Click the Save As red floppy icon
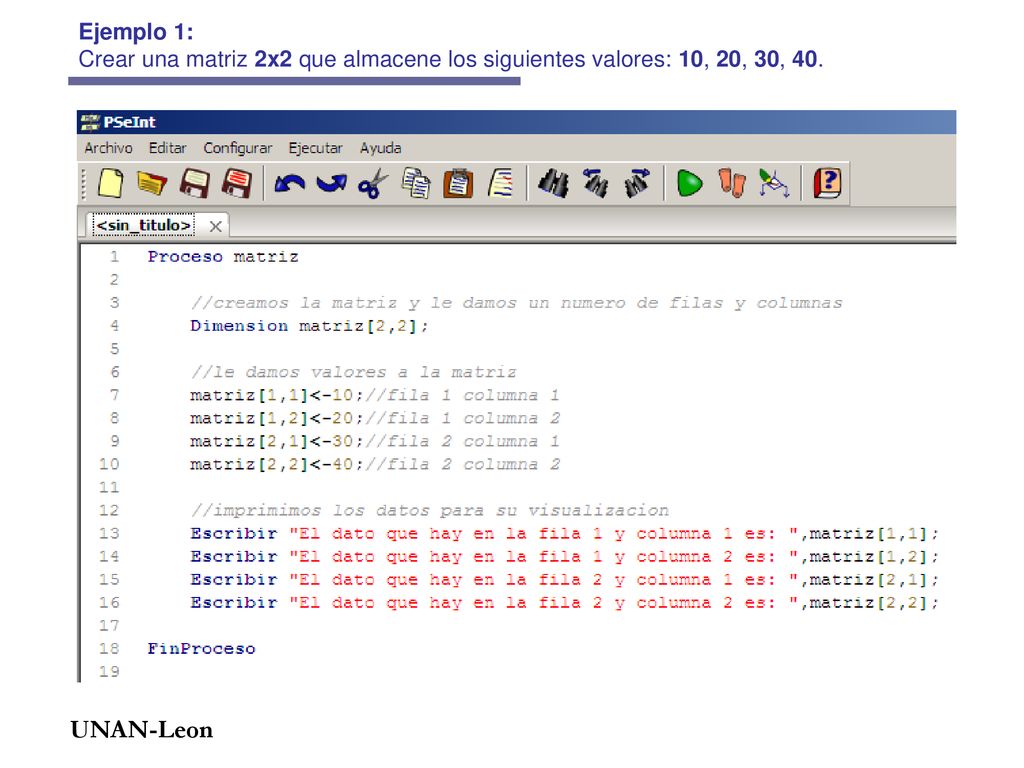 pos(237,184)
